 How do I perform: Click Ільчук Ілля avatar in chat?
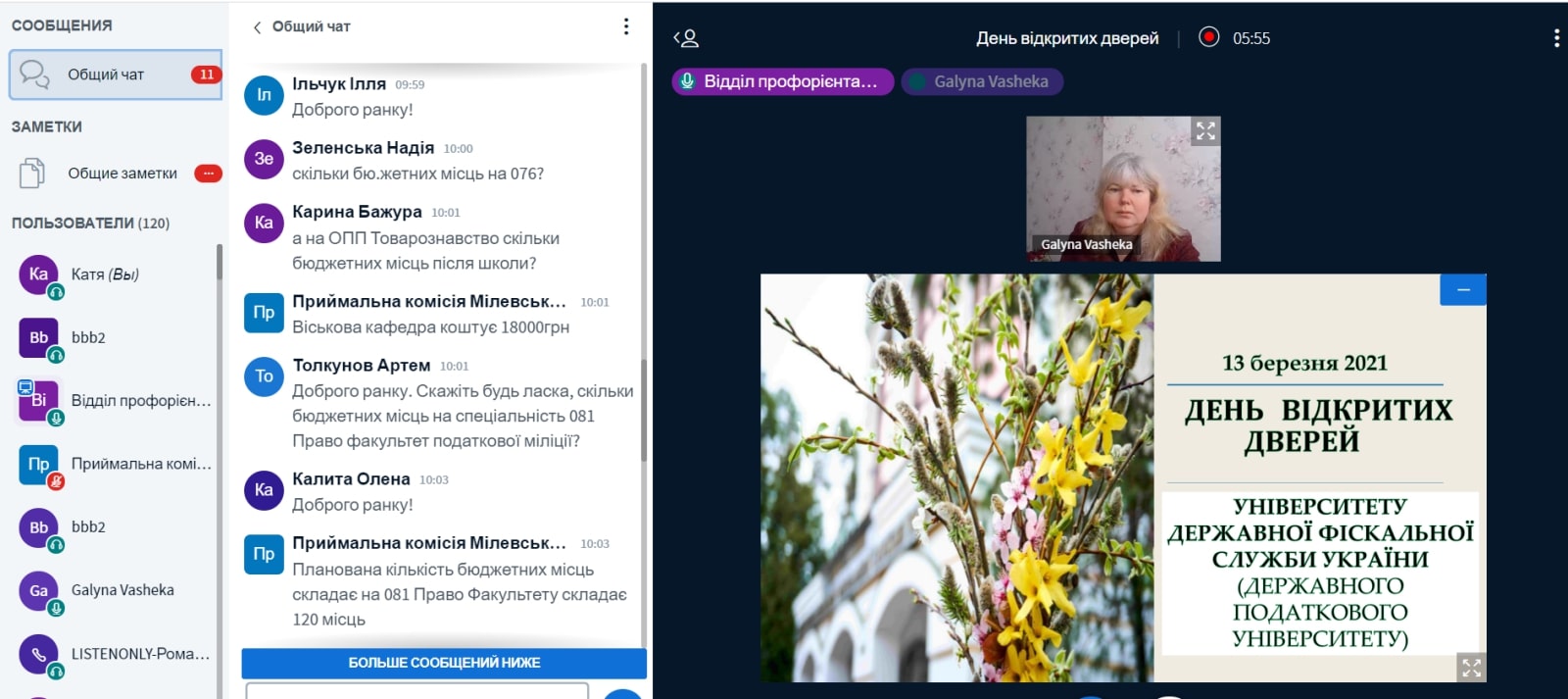coord(264,95)
